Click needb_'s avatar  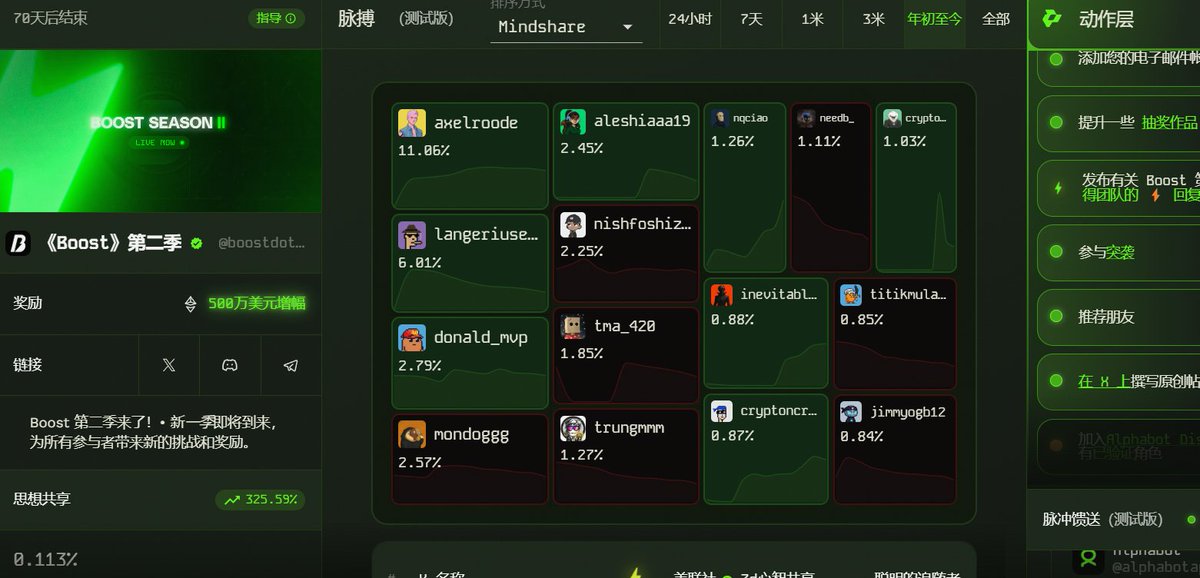[x=806, y=118]
